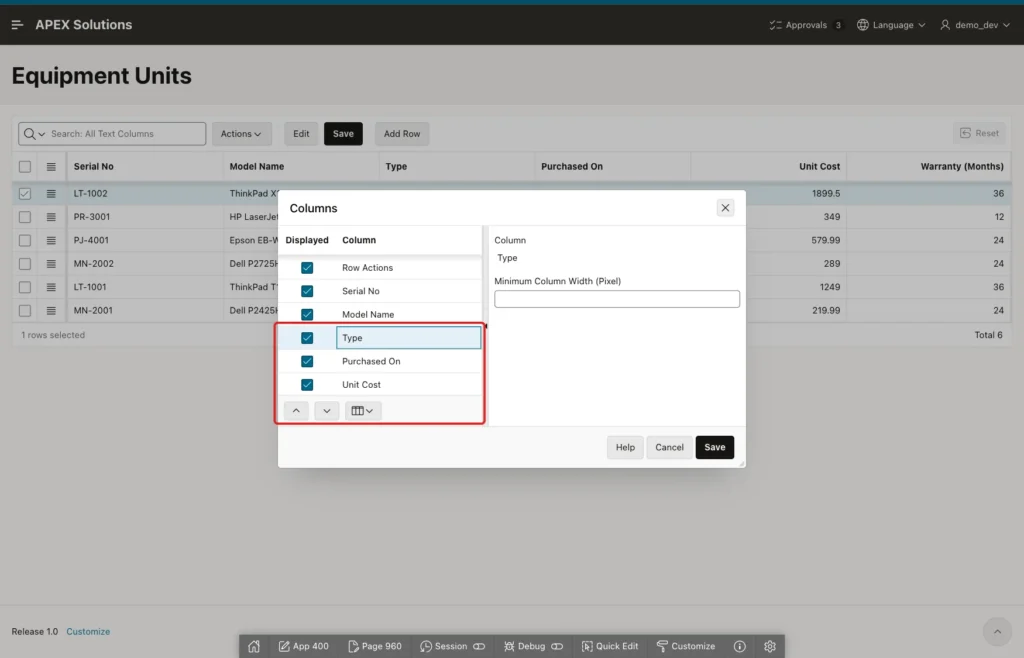Open the Debug developer toolbar item
This screenshot has width=1024, height=658.
coord(533,646)
